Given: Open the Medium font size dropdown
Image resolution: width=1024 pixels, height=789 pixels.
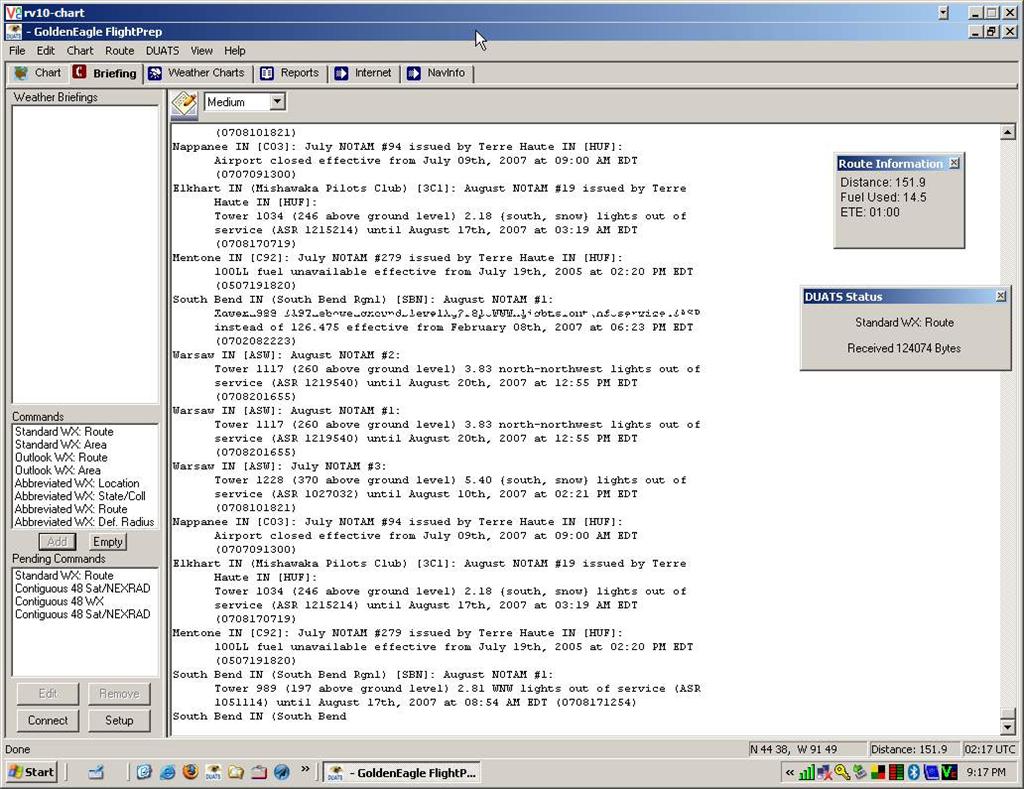Looking at the screenshot, I should coord(277,101).
